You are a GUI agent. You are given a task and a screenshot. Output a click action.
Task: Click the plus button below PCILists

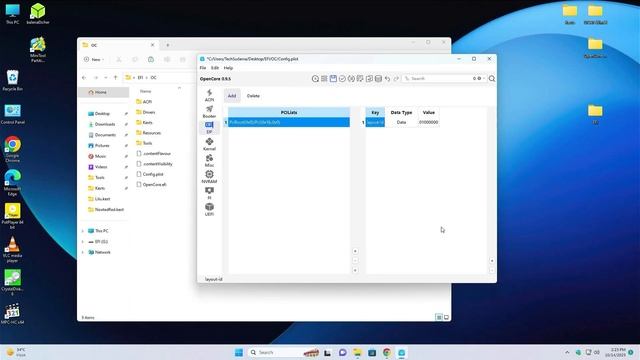pyautogui.click(x=355, y=251)
